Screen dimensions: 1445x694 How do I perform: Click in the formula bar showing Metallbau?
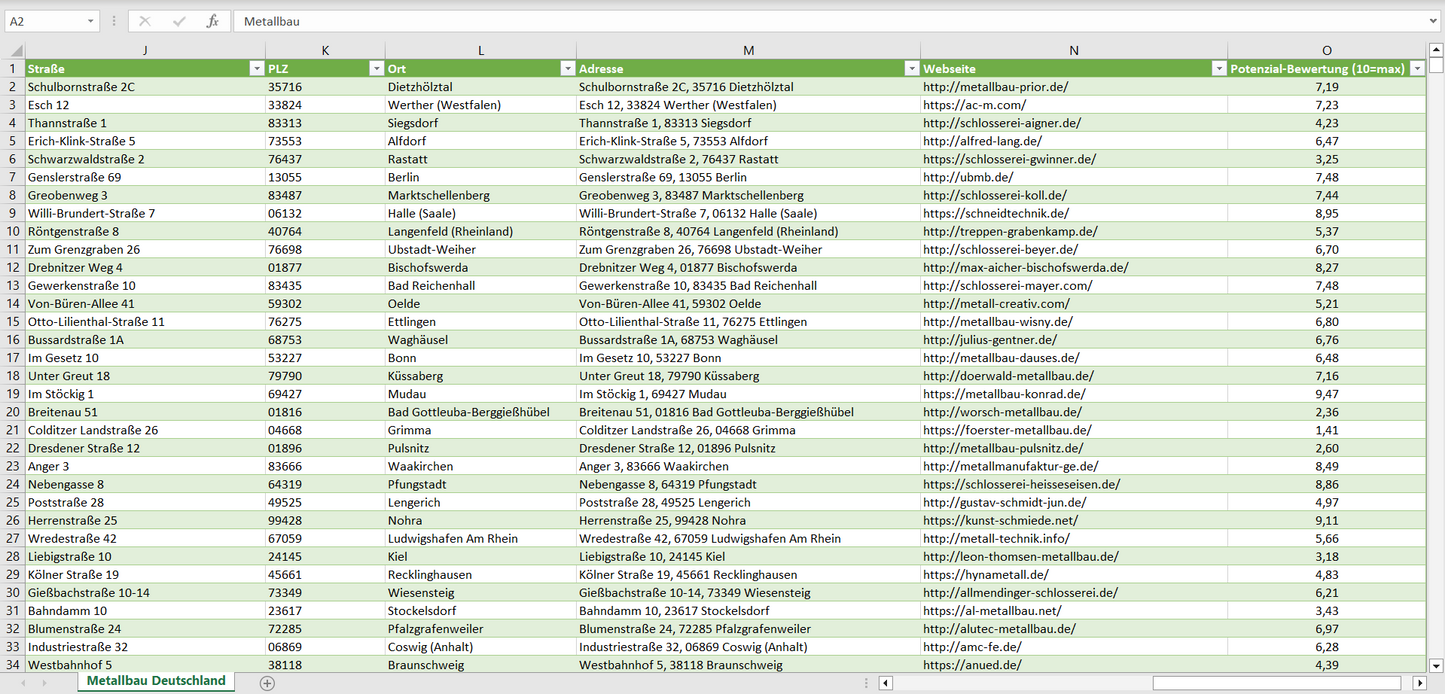(800, 21)
